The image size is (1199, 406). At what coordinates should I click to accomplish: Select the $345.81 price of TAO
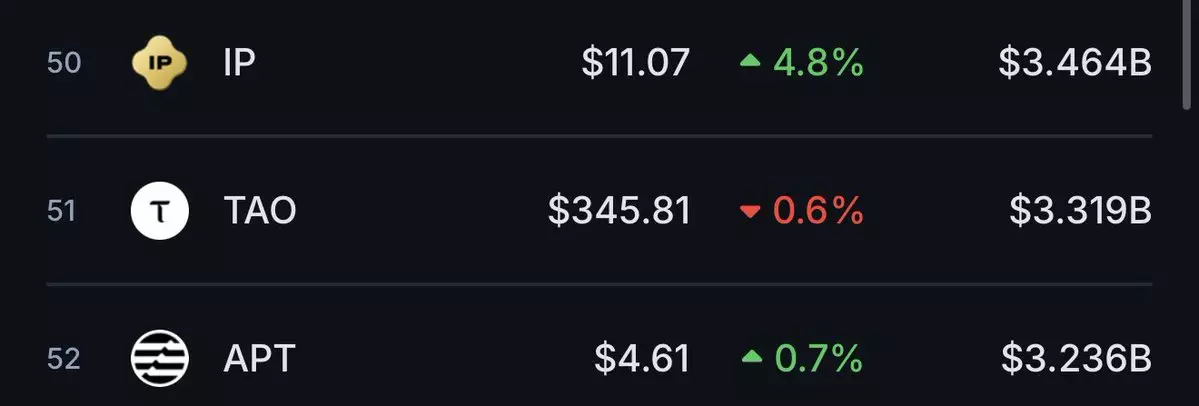[619, 210]
